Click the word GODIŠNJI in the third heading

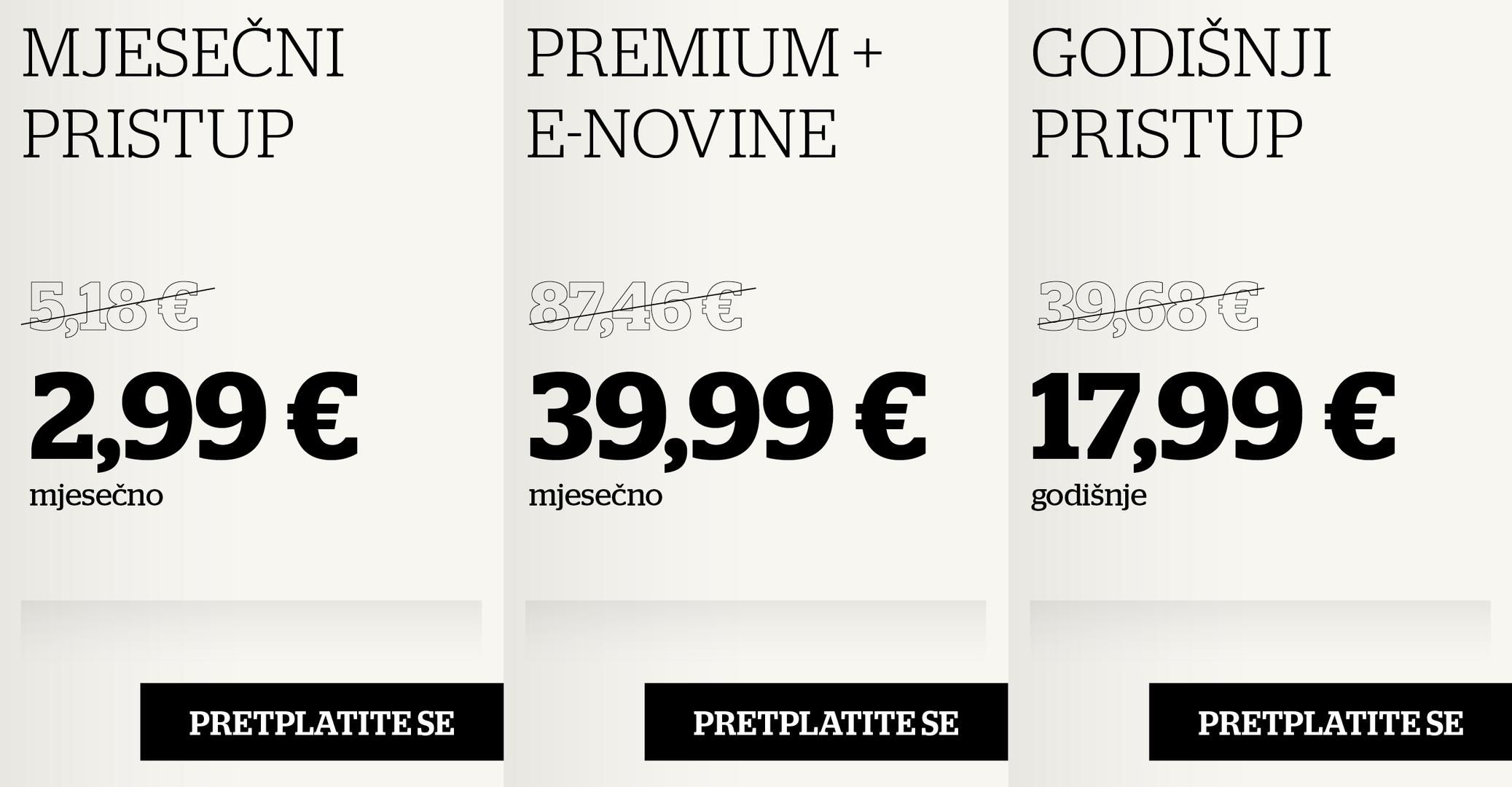click(x=1180, y=53)
